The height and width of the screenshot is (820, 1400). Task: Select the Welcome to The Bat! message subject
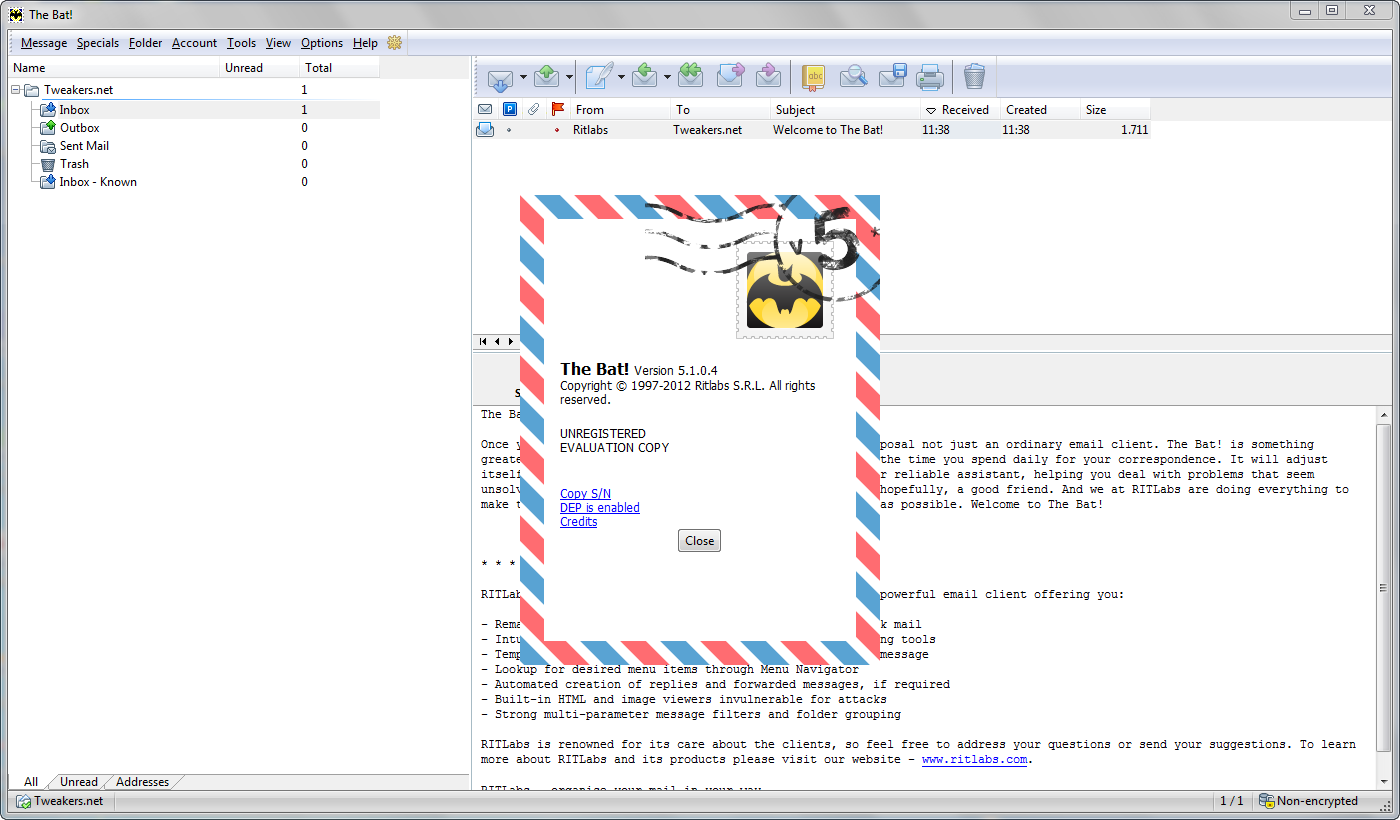(828, 130)
